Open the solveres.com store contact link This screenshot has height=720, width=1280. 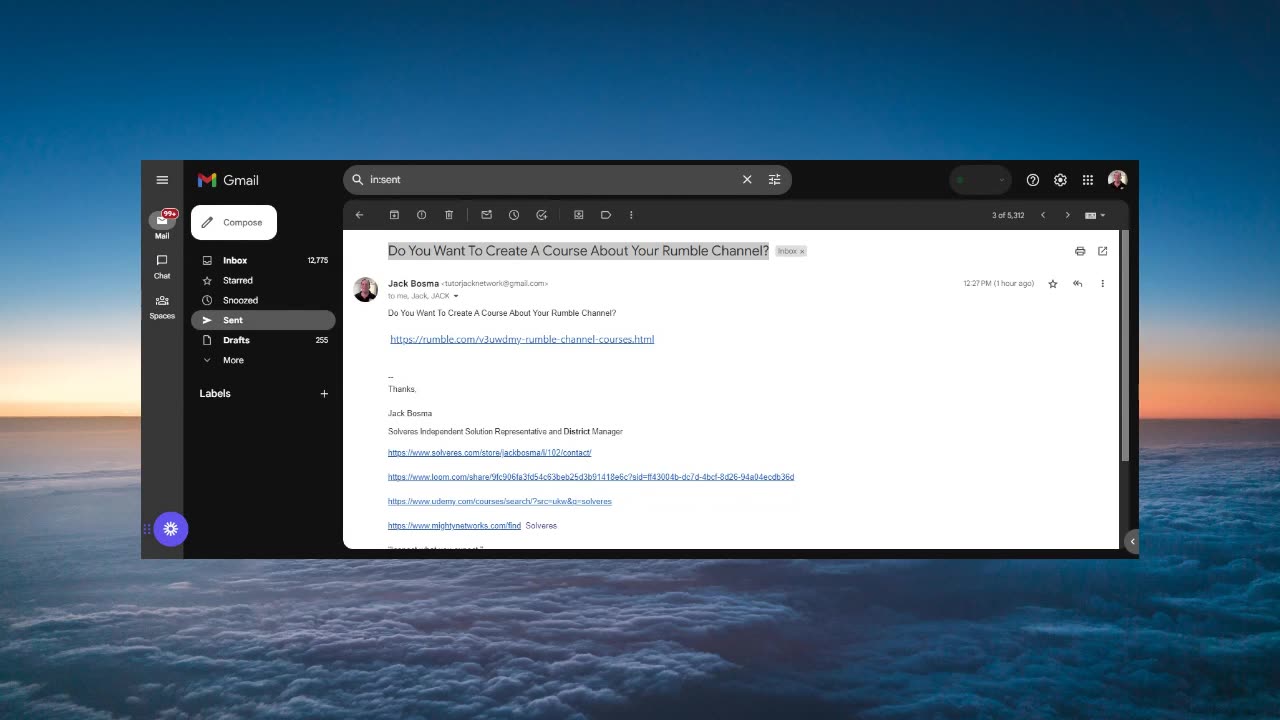point(489,453)
